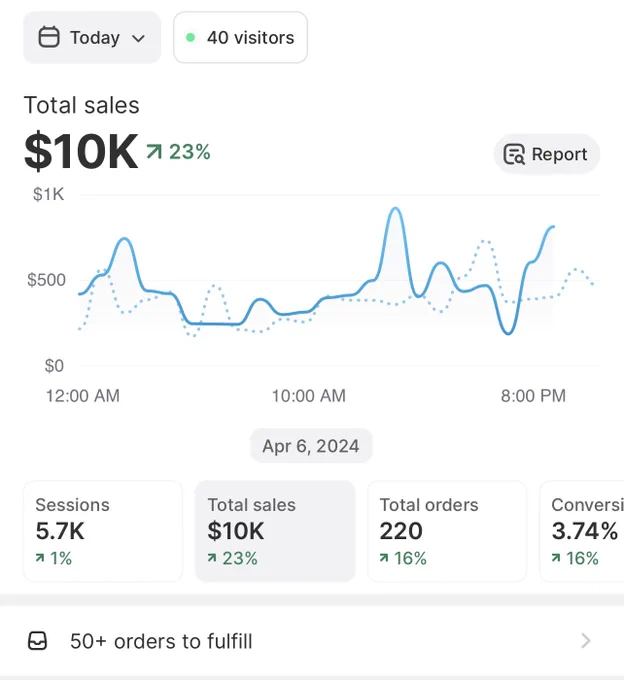The height and width of the screenshot is (680, 624).
Task: Click the Report magnifier document icon
Action: click(514, 154)
